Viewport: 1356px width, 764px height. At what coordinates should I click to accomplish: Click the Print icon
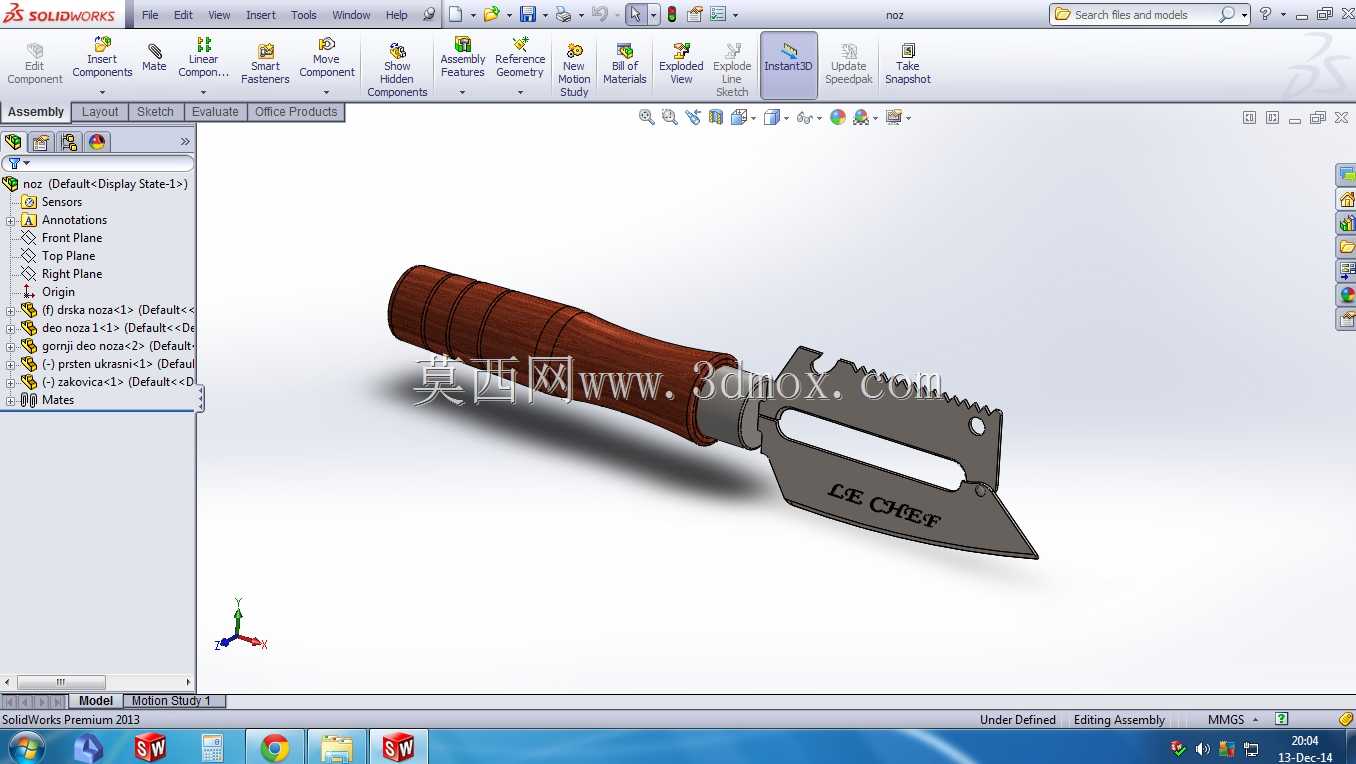point(563,14)
